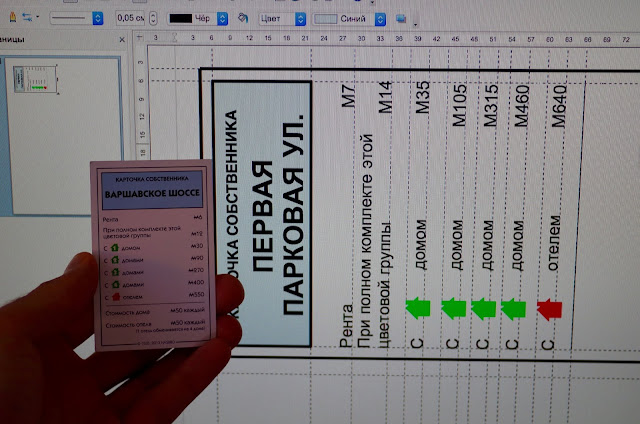This screenshot has width=640, height=424.
Task: Select the green house icon in М105 row
Action: pos(453,308)
